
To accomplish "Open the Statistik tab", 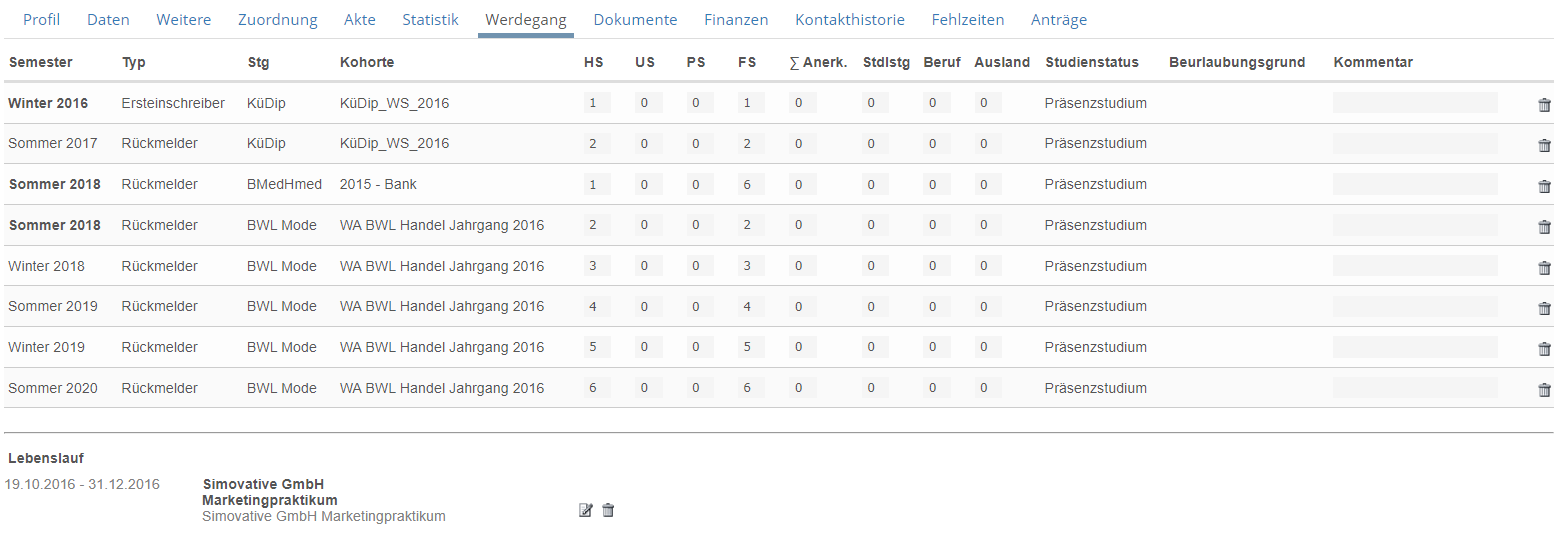I will (430, 20).
